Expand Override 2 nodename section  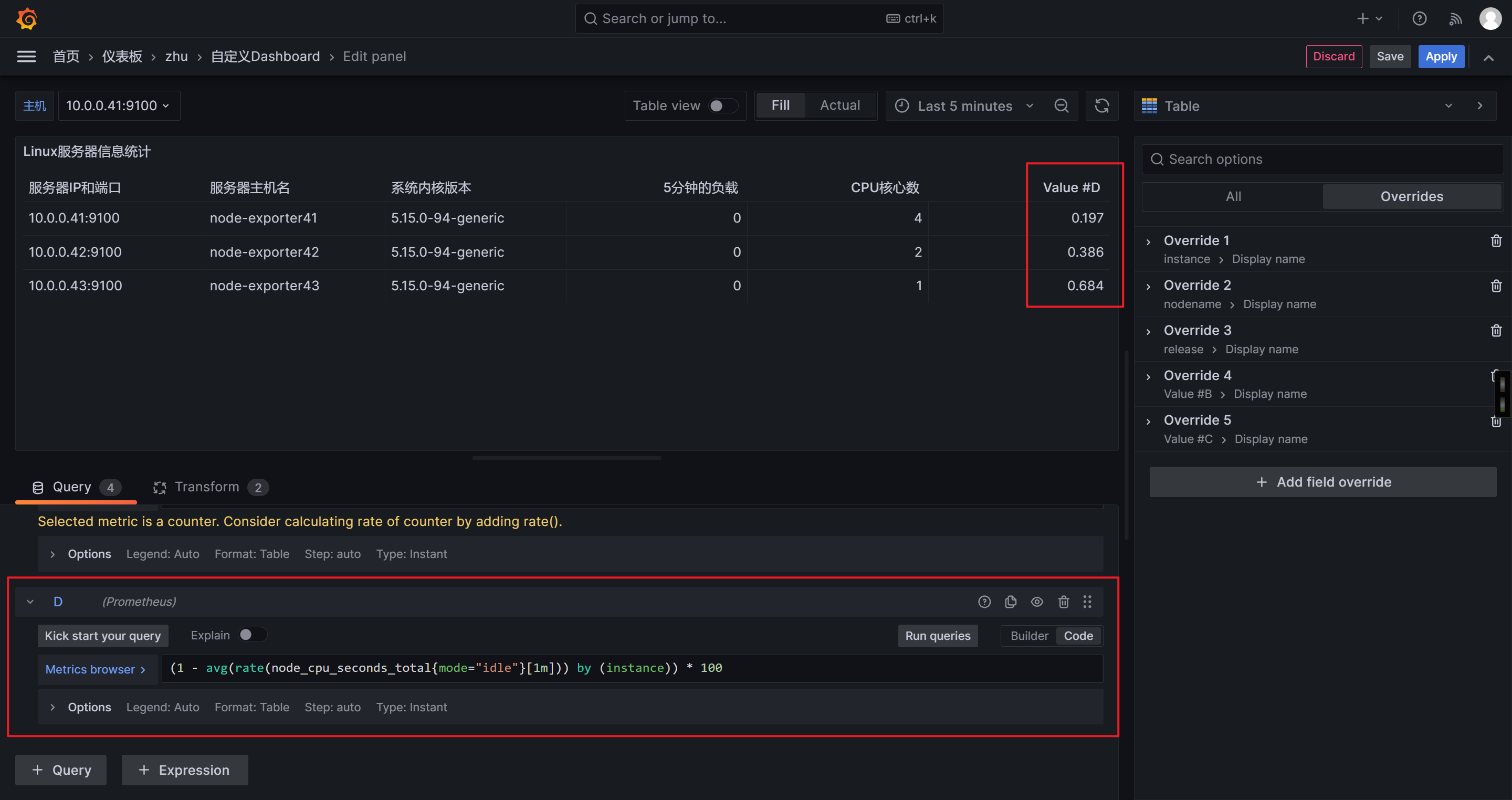tap(1149, 287)
